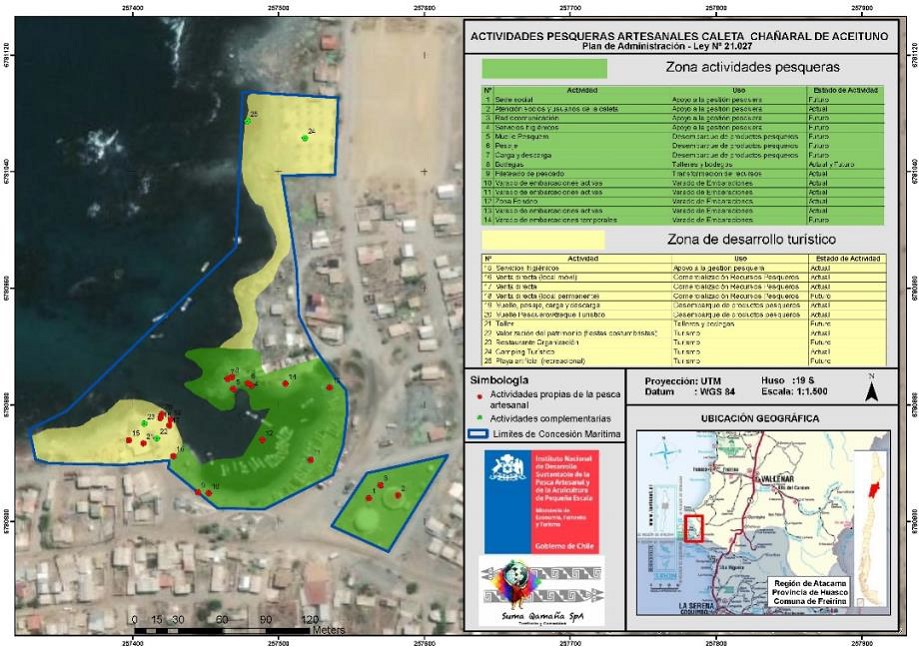Click red map marker number 16
The height and width of the screenshot is (650, 919).
(173, 456)
